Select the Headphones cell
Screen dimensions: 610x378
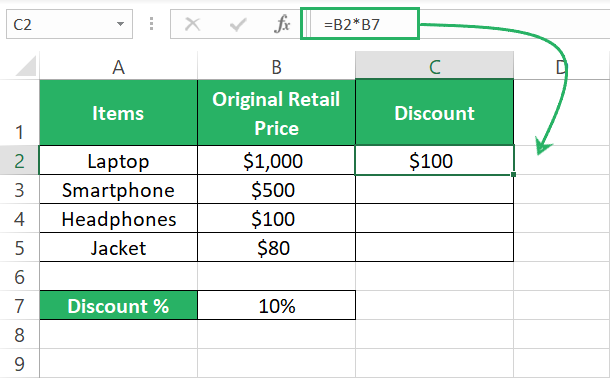(118, 219)
